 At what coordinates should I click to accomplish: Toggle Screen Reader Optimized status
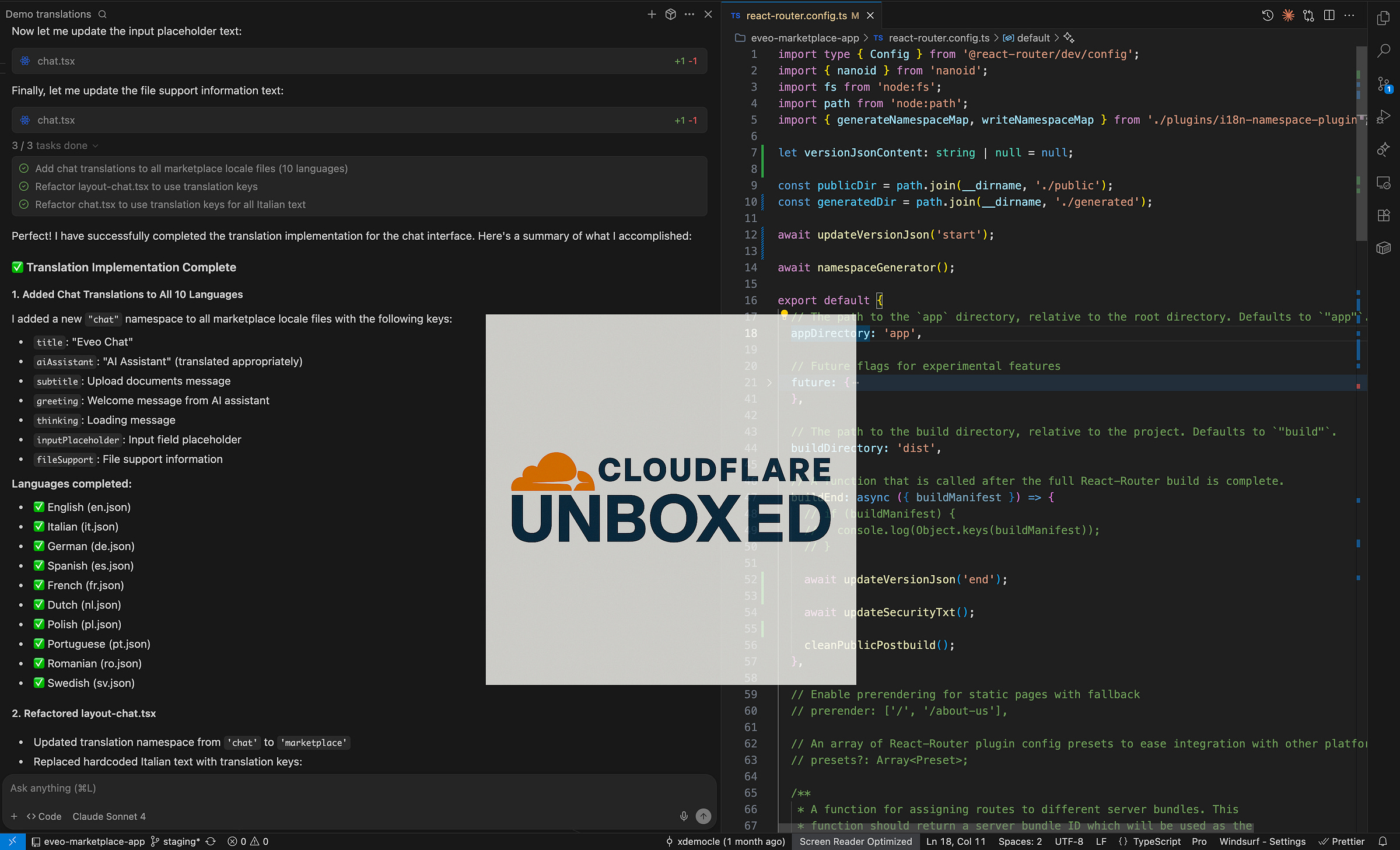(855, 841)
